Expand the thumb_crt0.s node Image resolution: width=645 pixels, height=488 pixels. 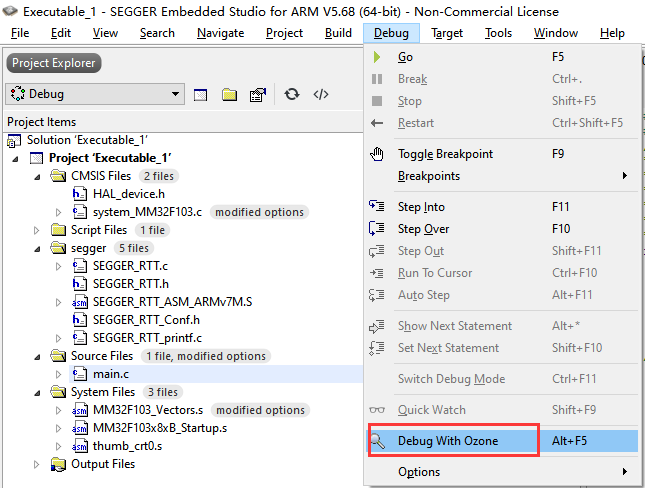coord(58,446)
